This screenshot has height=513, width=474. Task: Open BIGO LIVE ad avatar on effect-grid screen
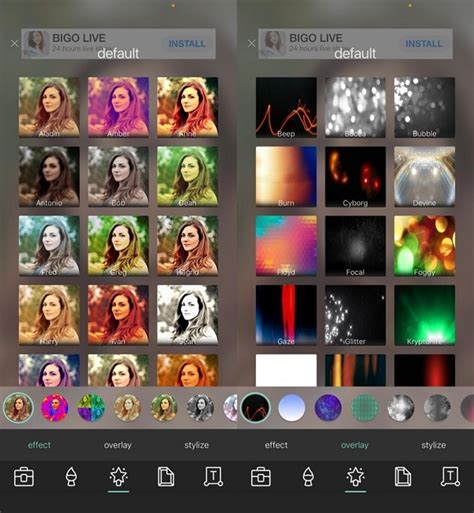(x=37, y=44)
